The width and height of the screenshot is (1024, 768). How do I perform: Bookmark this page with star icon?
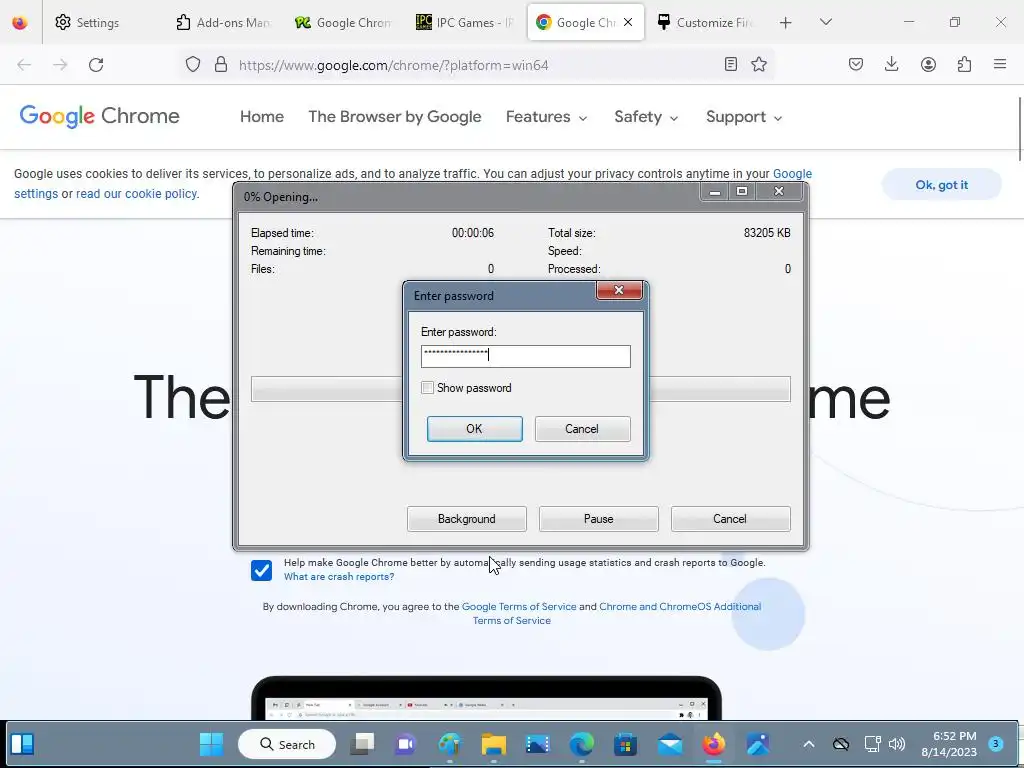(x=759, y=64)
